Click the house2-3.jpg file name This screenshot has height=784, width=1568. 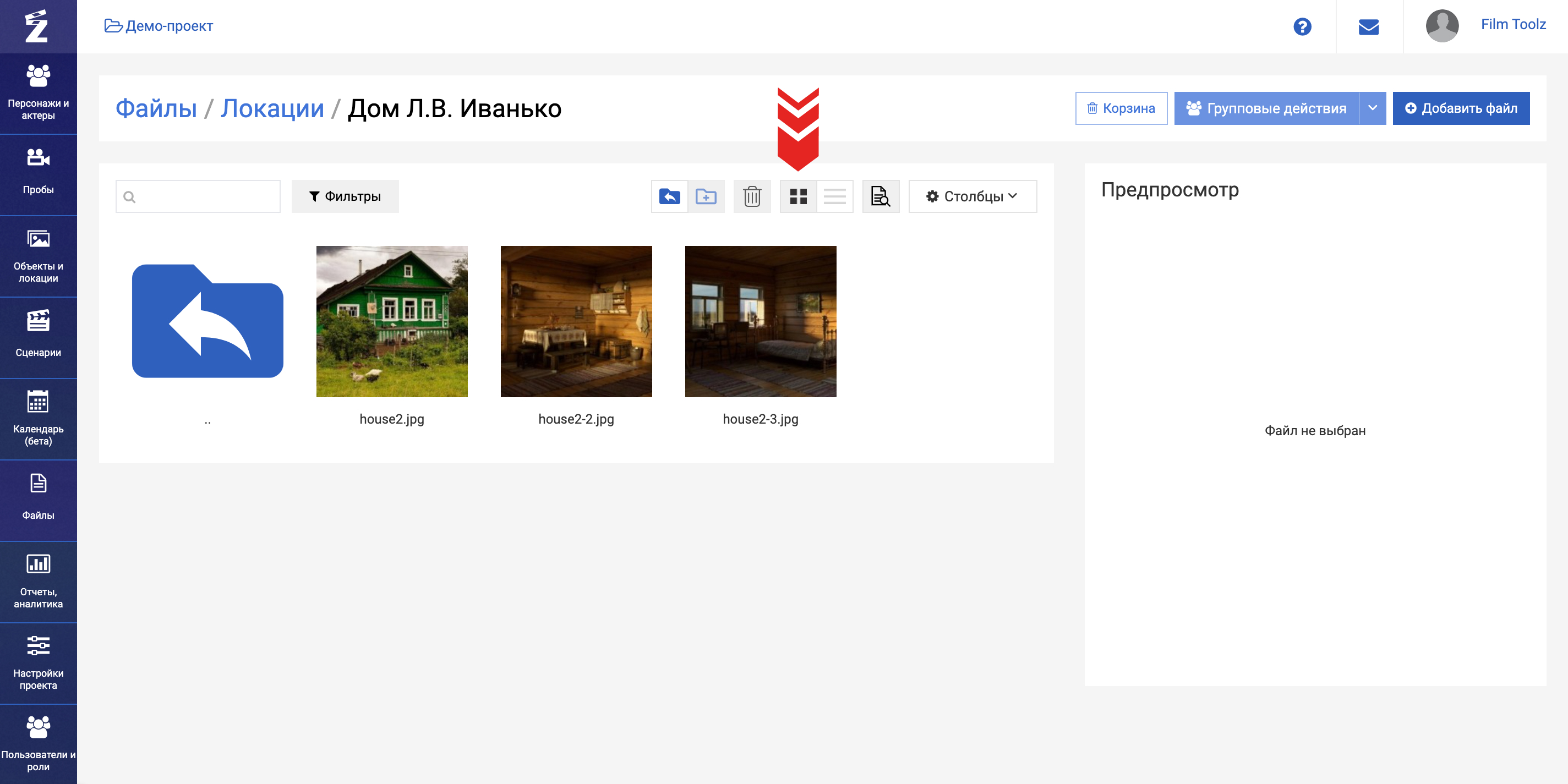pos(761,419)
